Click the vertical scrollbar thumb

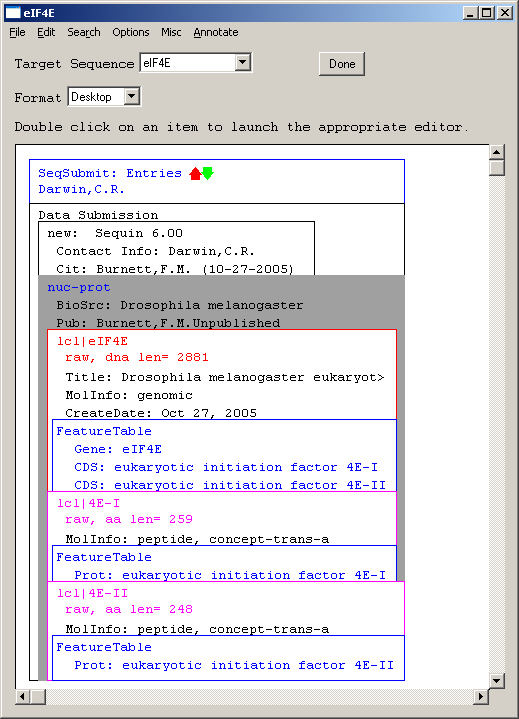pyautogui.click(x=497, y=167)
